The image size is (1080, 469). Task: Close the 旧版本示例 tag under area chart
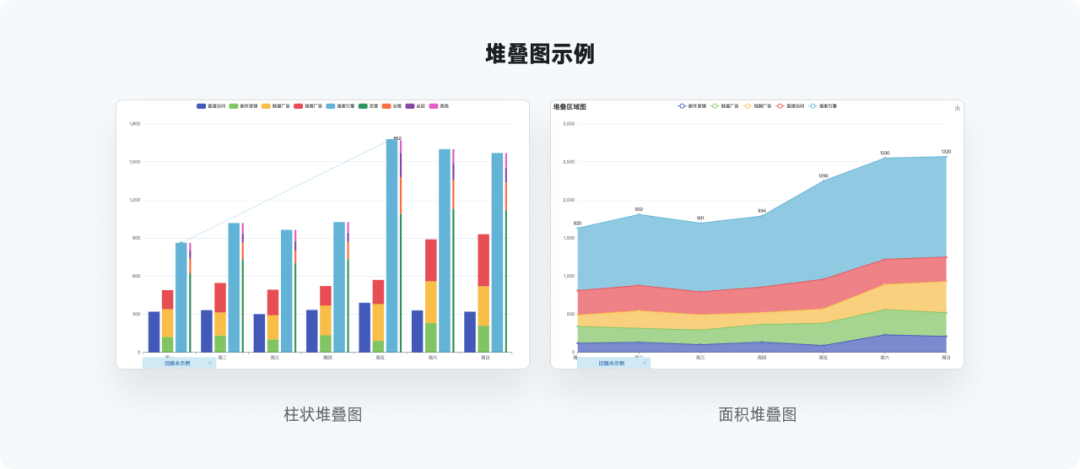644,363
